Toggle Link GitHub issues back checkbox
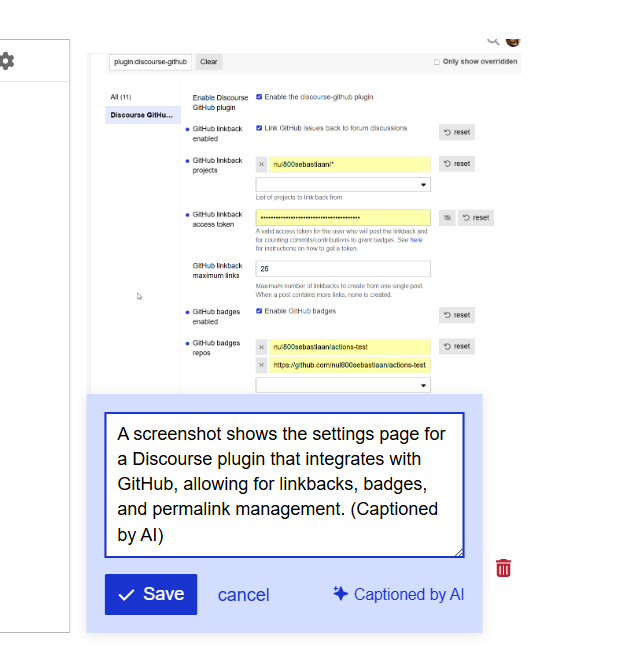This screenshot has width=617, height=652. coord(259,128)
